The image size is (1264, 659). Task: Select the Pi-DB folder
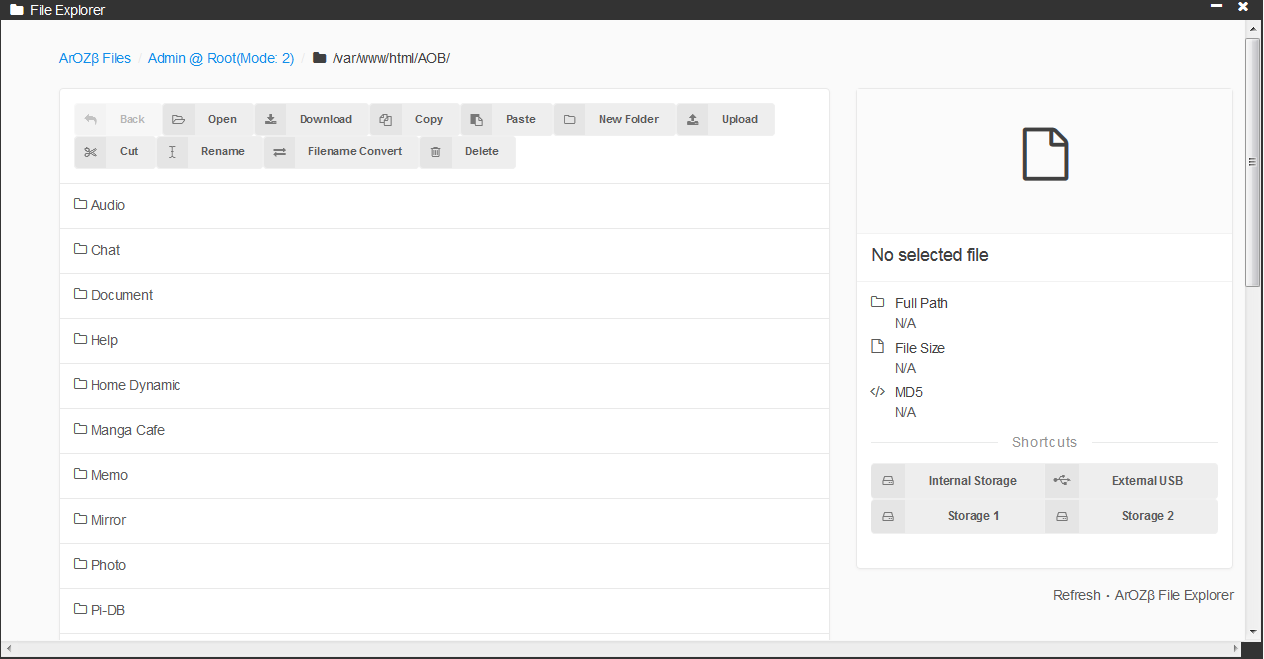tap(107, 610)
